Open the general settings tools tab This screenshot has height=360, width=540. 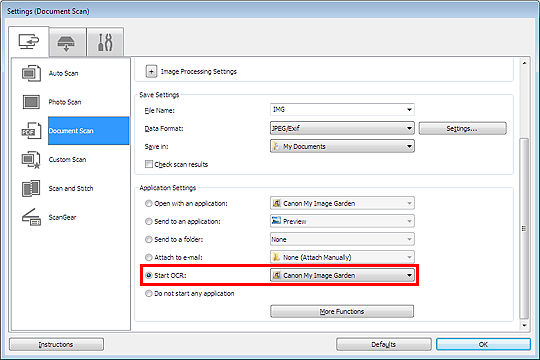point(105,43)
